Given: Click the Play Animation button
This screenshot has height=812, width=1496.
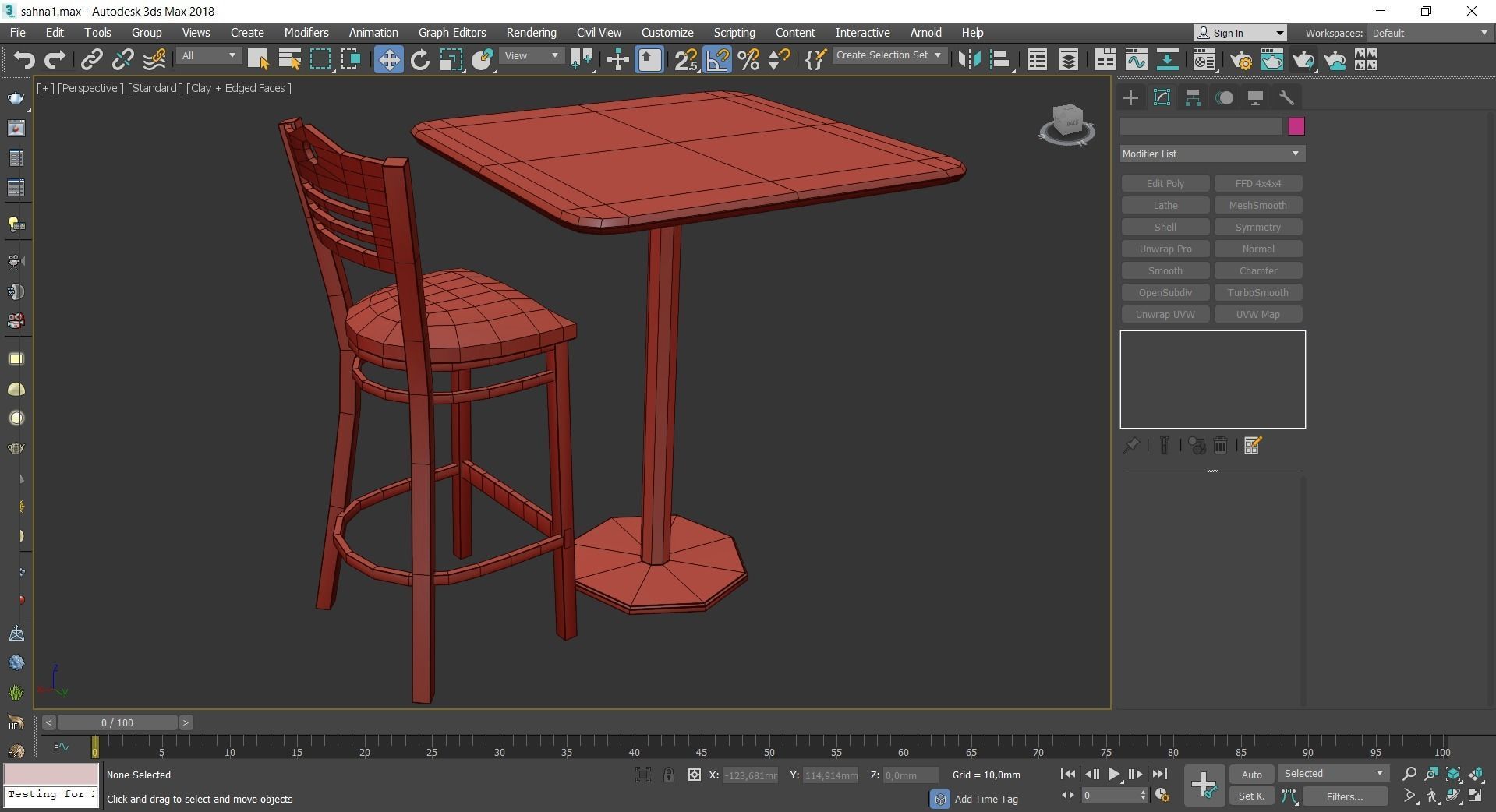Looking at the screenshot, I should (x=1113, y=774).
